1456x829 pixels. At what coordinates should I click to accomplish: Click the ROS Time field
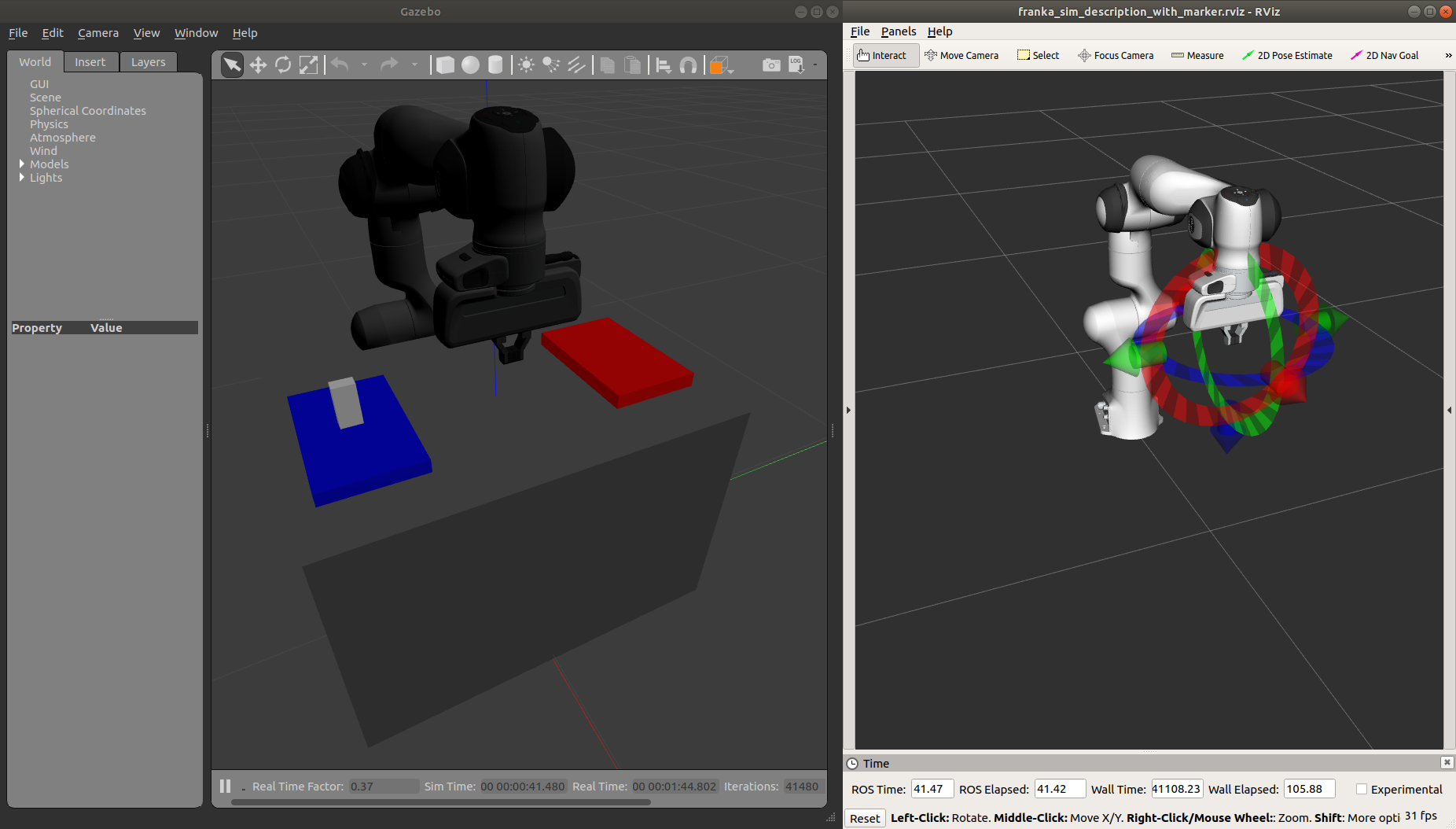tap(932, 789)
